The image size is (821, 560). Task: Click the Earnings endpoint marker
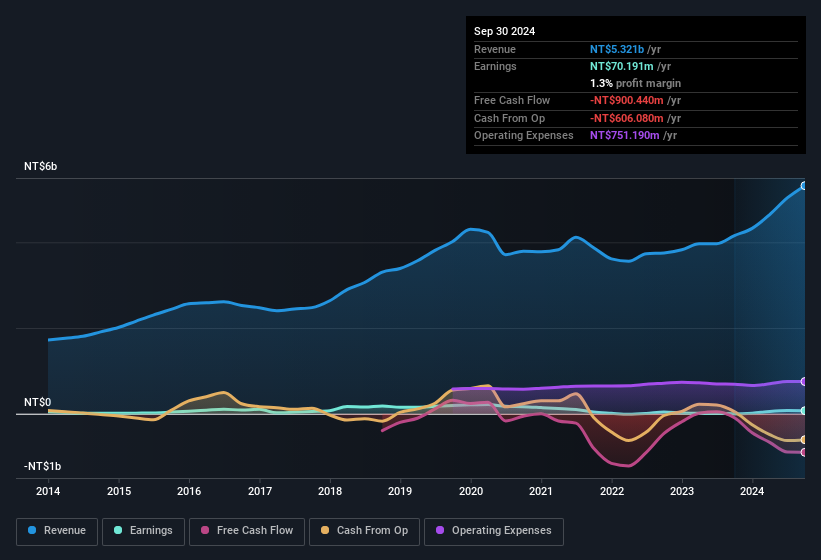tap(804, 411)
